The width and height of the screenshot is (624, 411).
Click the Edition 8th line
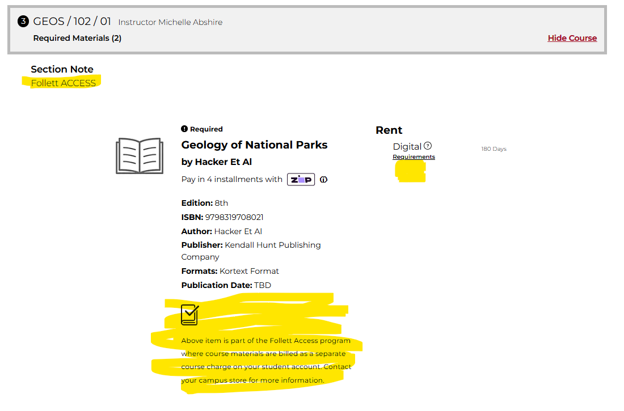tap(205, 203)
